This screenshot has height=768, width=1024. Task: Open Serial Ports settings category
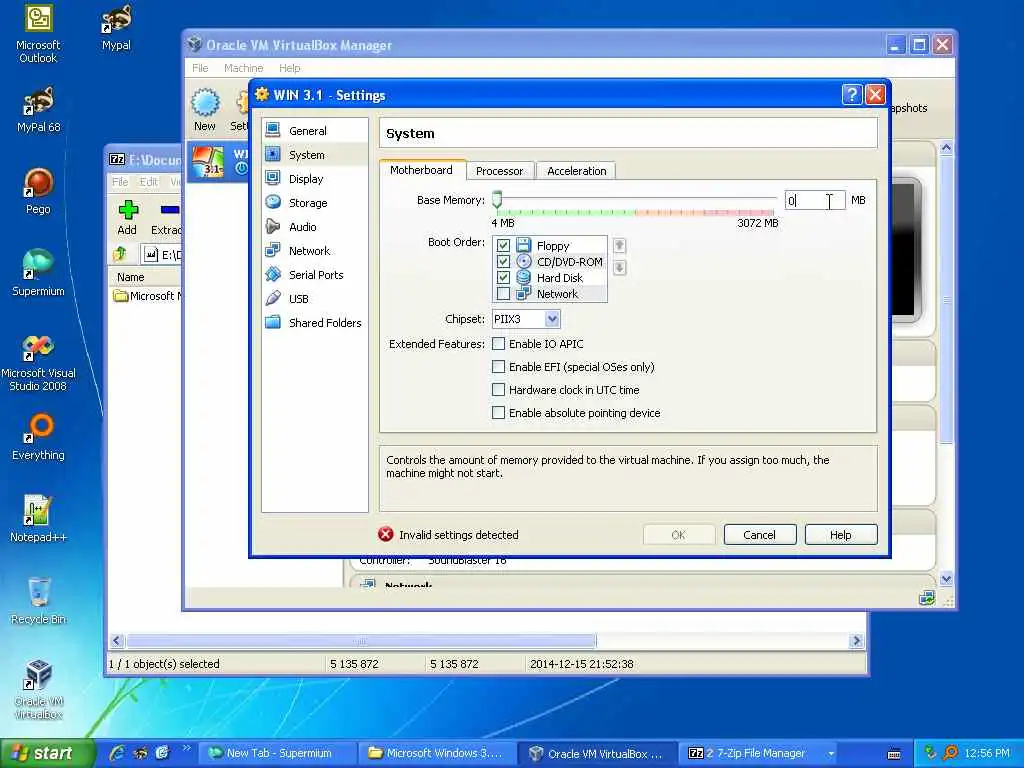[x=315, y=275]
